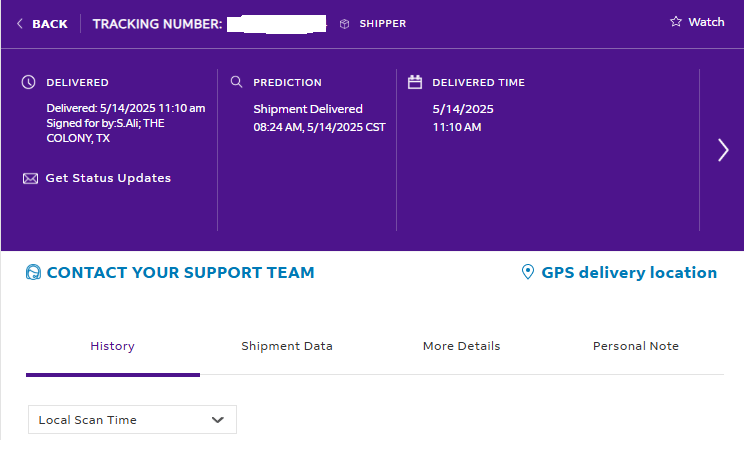Click the calendar icon beside Delivered Time
Image resolution: width=750 pixels, height=464 pixels.
tap(415, 82)
